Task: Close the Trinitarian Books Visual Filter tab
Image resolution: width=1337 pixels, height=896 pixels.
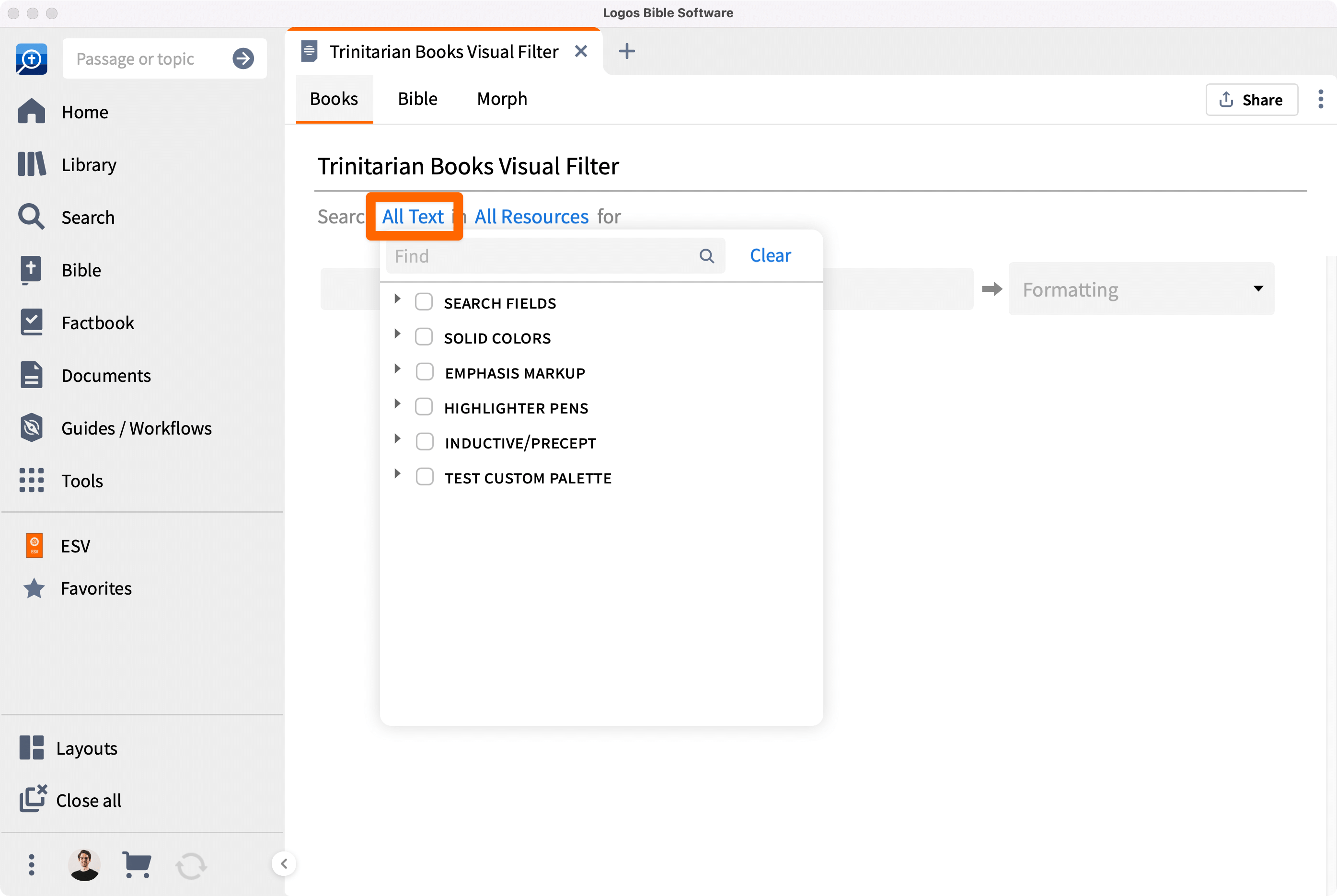Action: click(581, 51)
